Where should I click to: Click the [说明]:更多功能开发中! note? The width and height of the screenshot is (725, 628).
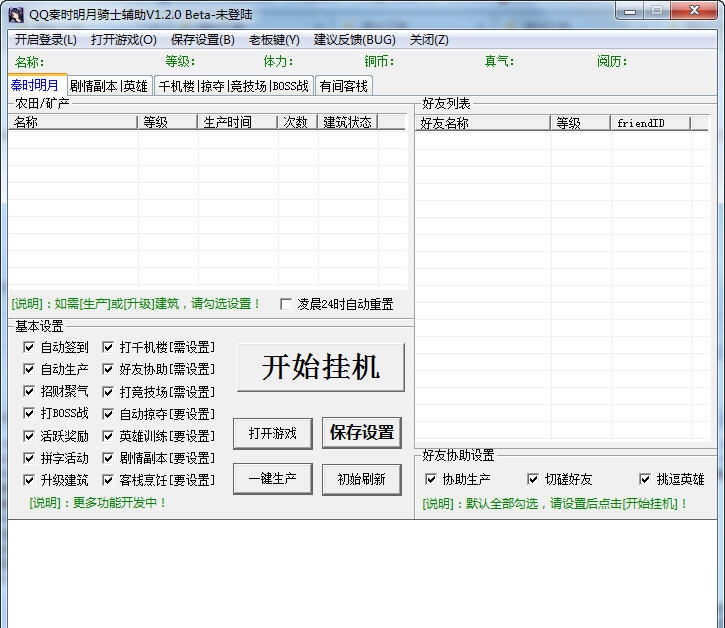[x=98, y=502]
